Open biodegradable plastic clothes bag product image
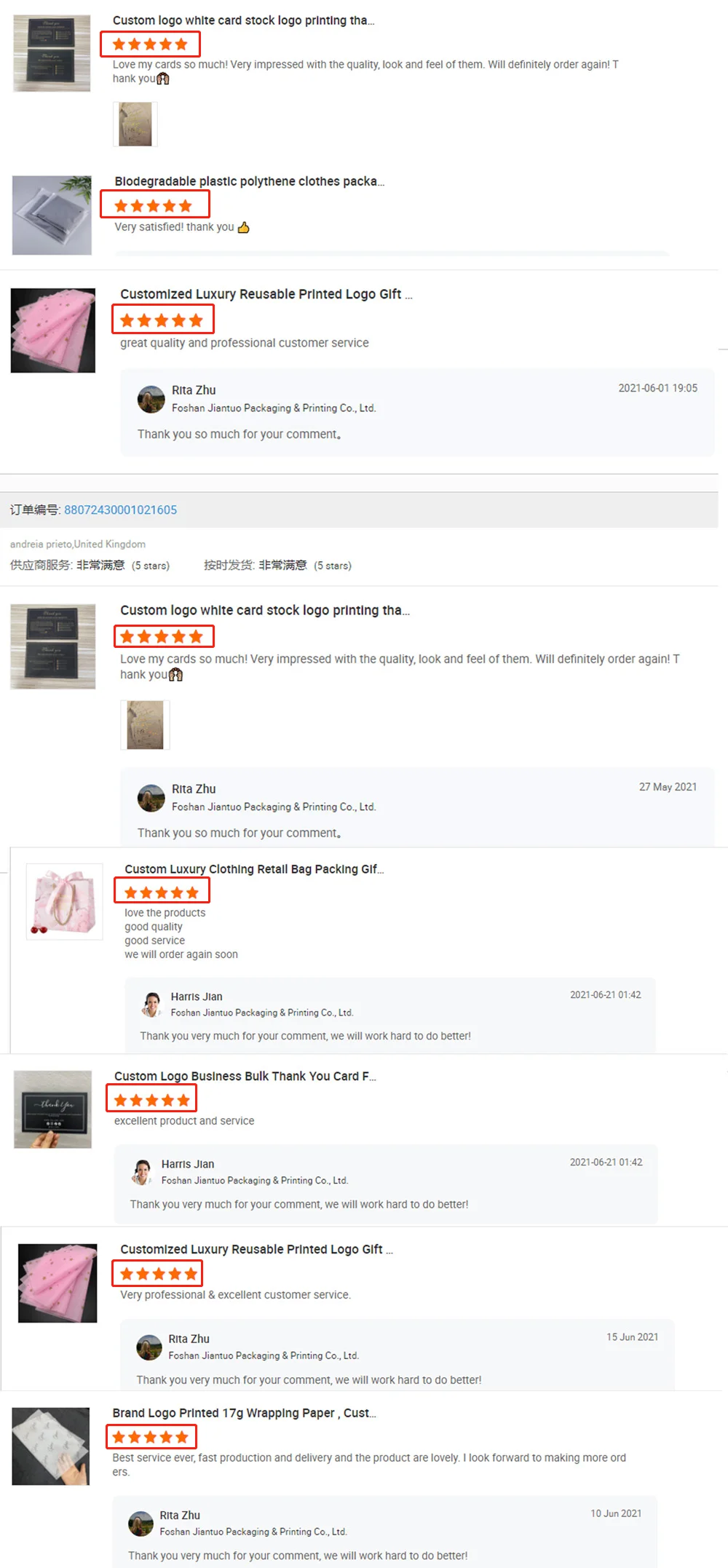The image size is (728, 1568). pos(52,215)
